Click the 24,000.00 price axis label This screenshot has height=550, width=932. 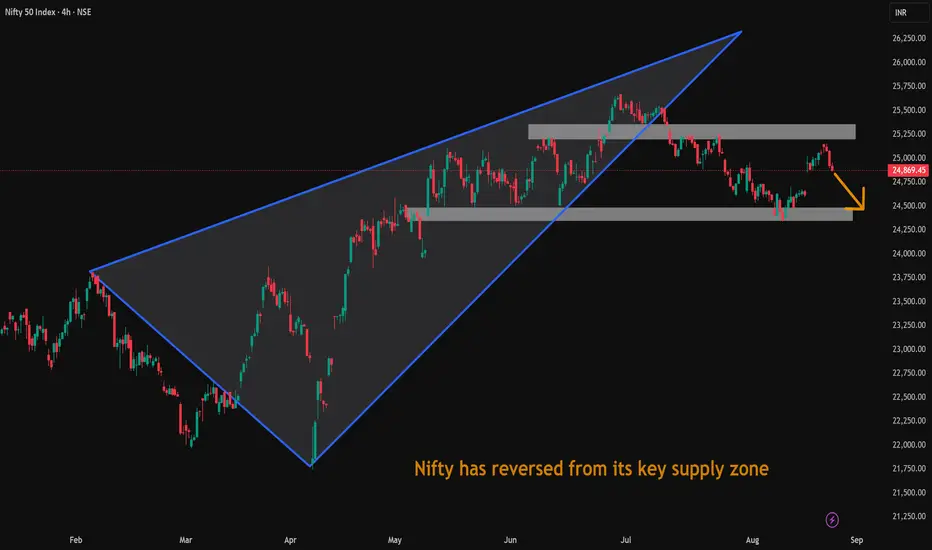[x=909, y=253]
